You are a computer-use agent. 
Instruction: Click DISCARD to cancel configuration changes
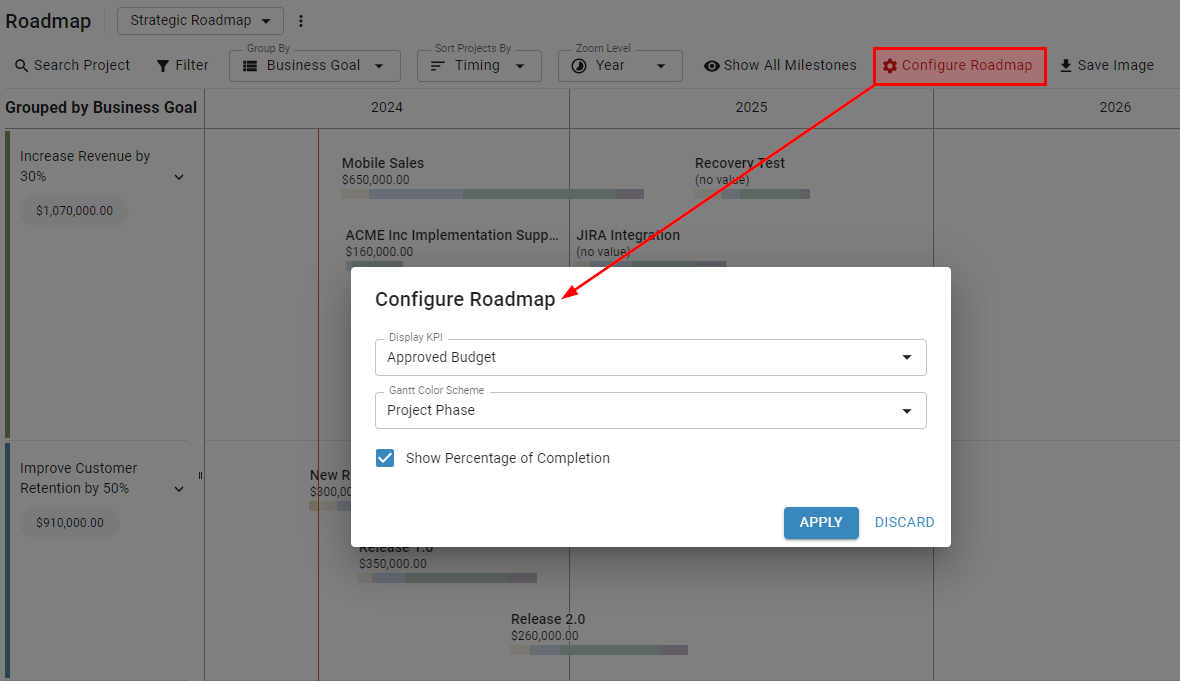904,522
